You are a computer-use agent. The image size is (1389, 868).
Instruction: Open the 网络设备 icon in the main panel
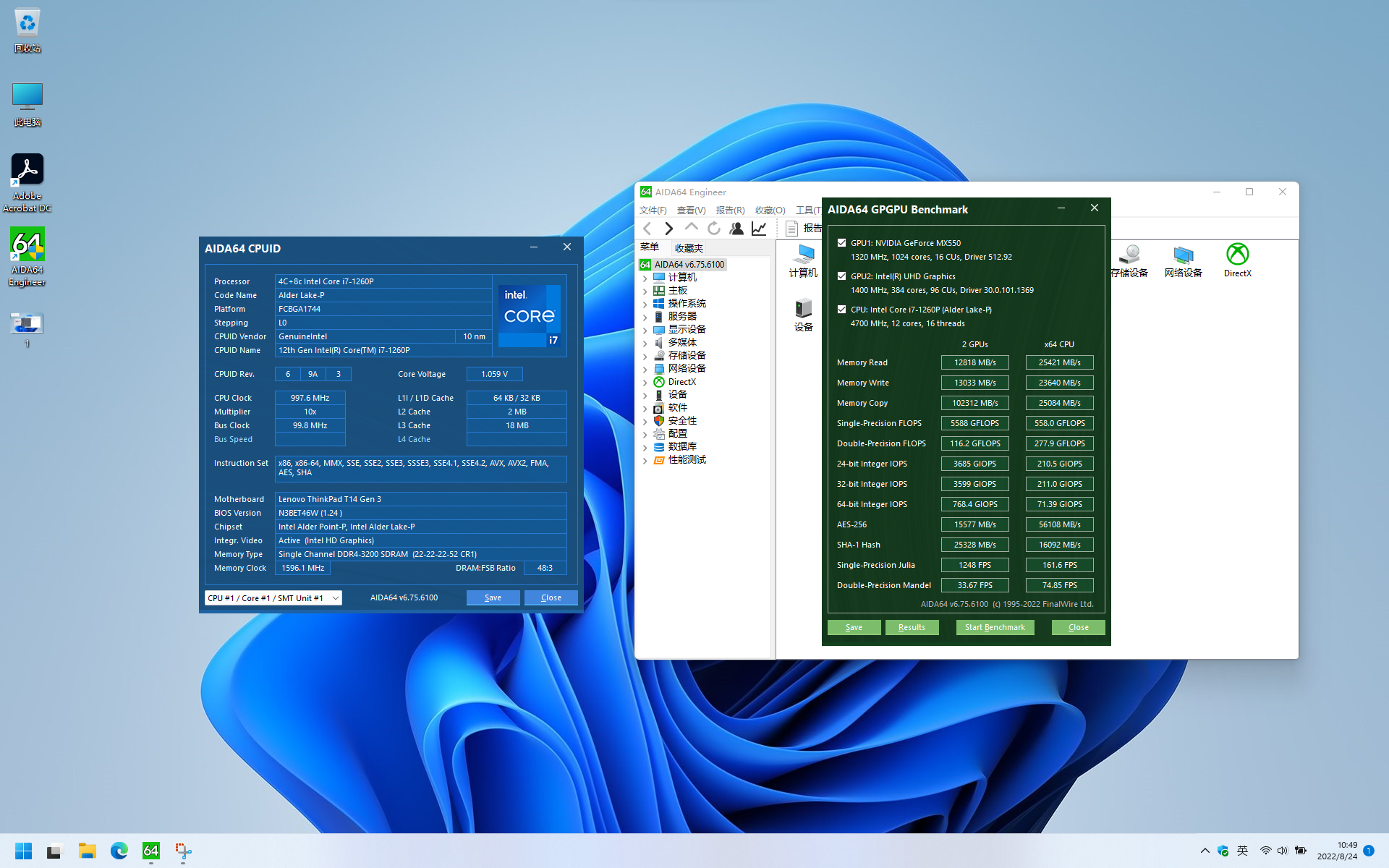click(1184, 261)
